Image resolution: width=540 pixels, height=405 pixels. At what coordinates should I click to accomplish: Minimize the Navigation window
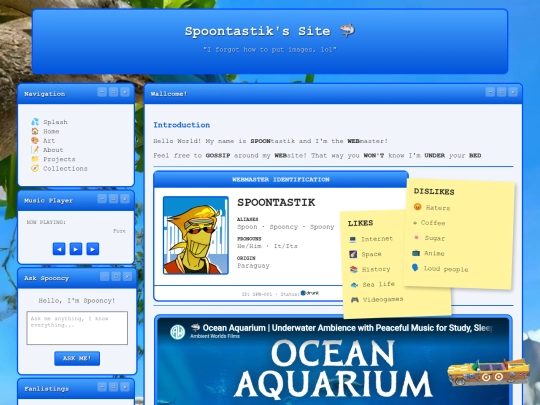click(102, 92)
